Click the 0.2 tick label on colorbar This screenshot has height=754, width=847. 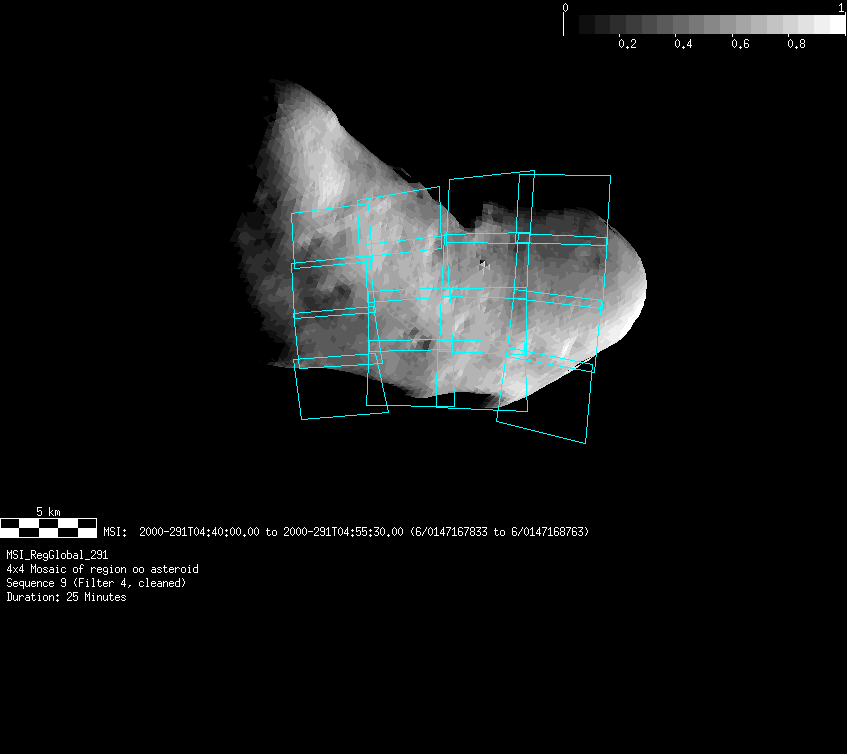(627, 45)
